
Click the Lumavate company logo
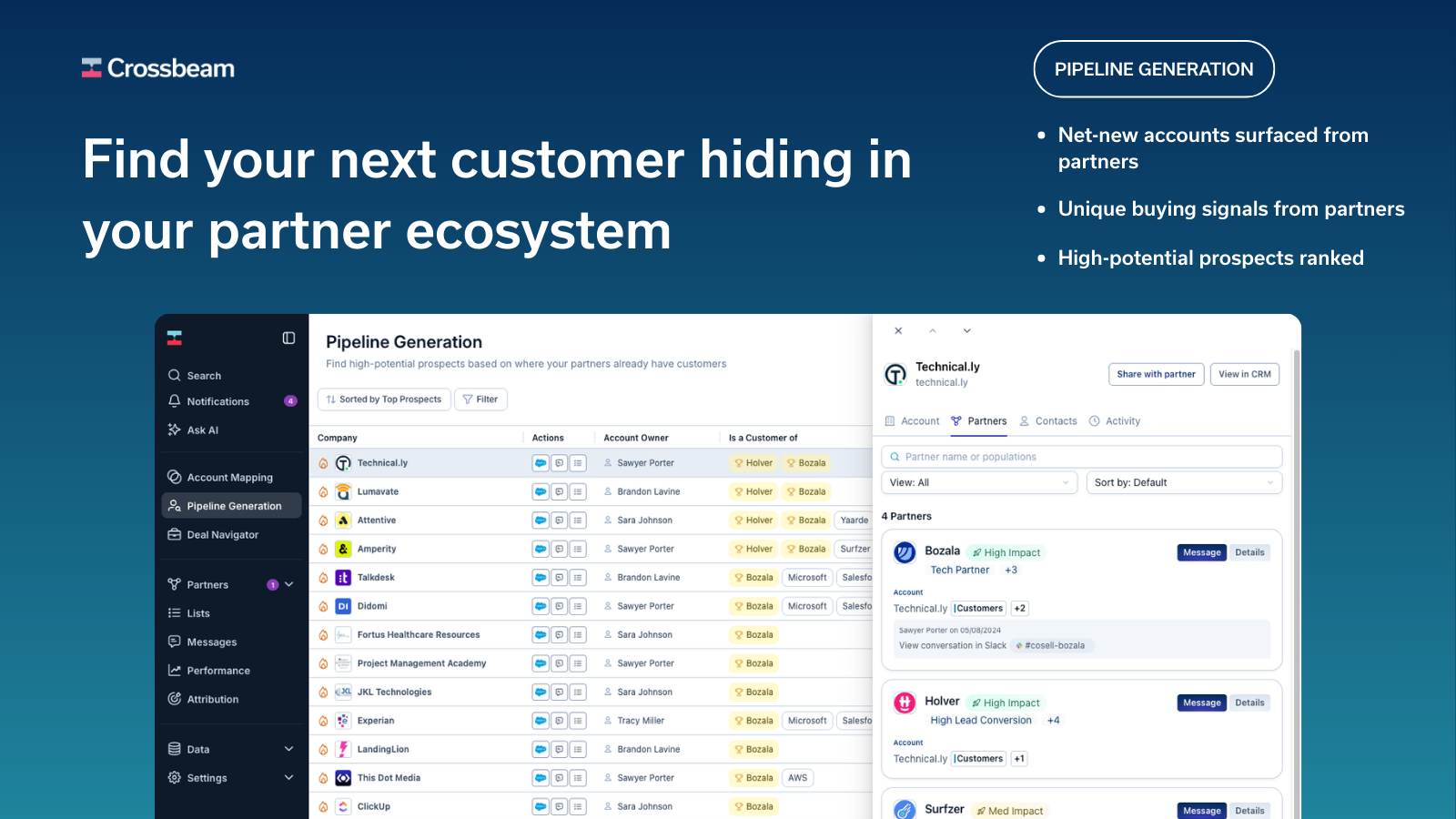pyautogui.click(x=343, y=492)
